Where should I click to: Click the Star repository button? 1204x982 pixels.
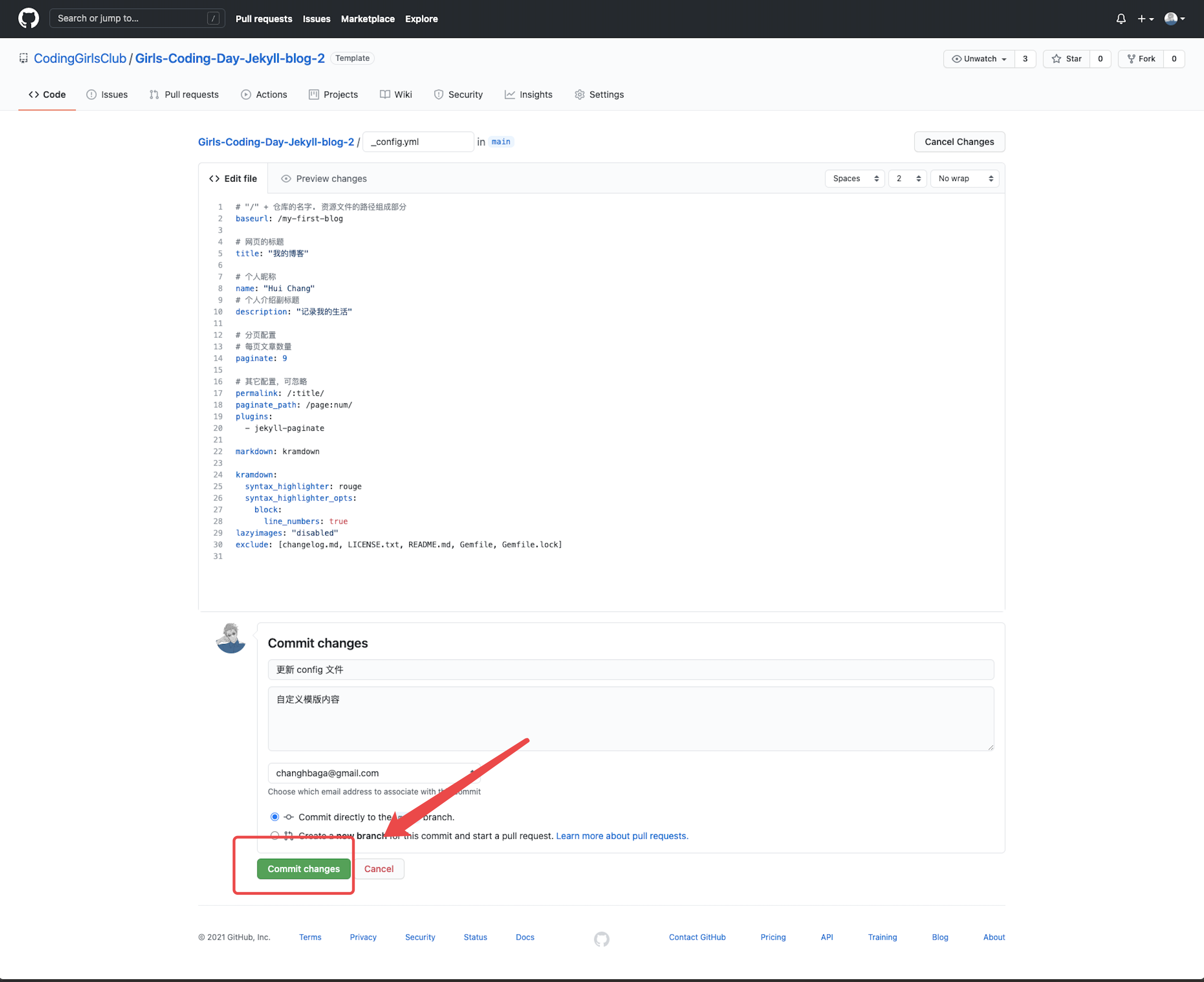(1066, 59)
